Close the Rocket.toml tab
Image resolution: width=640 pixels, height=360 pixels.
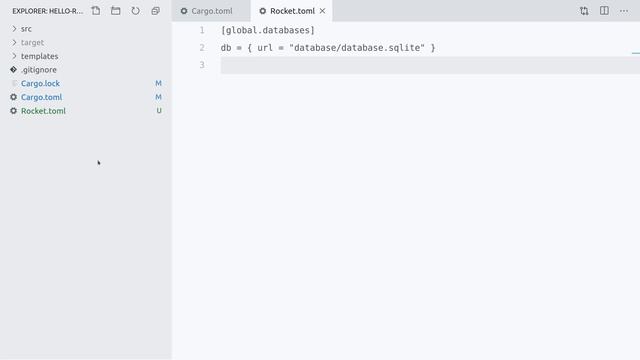click(322, 11)
